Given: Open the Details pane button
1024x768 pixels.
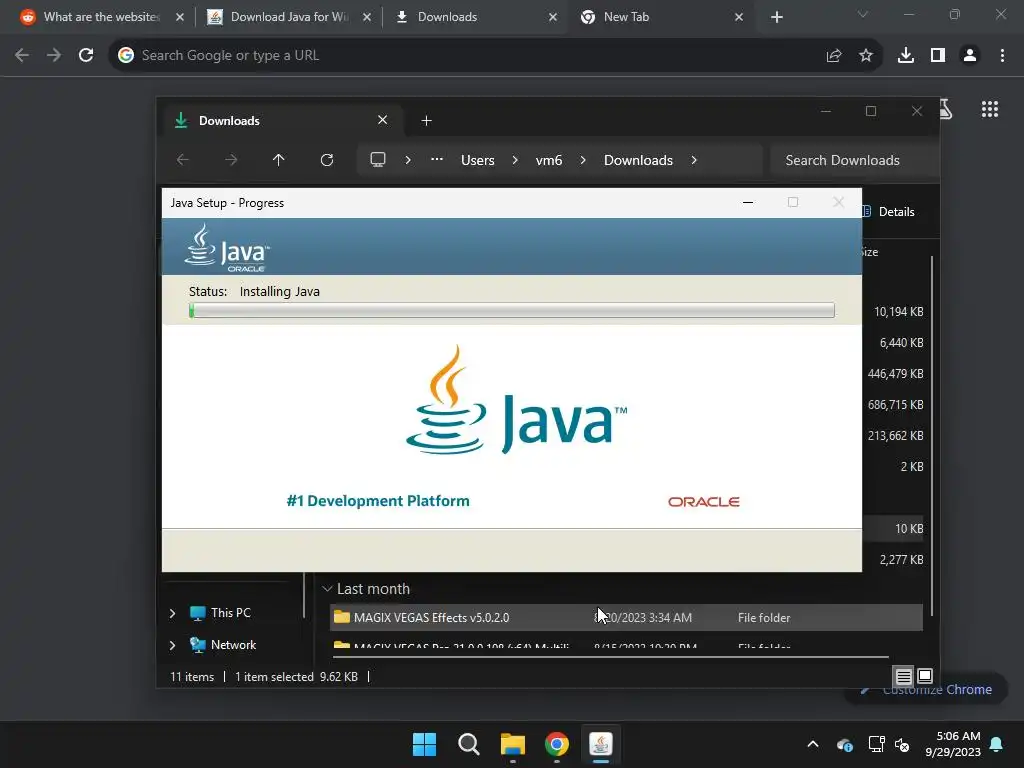Looking at the screenshot, I should [891, 212].
